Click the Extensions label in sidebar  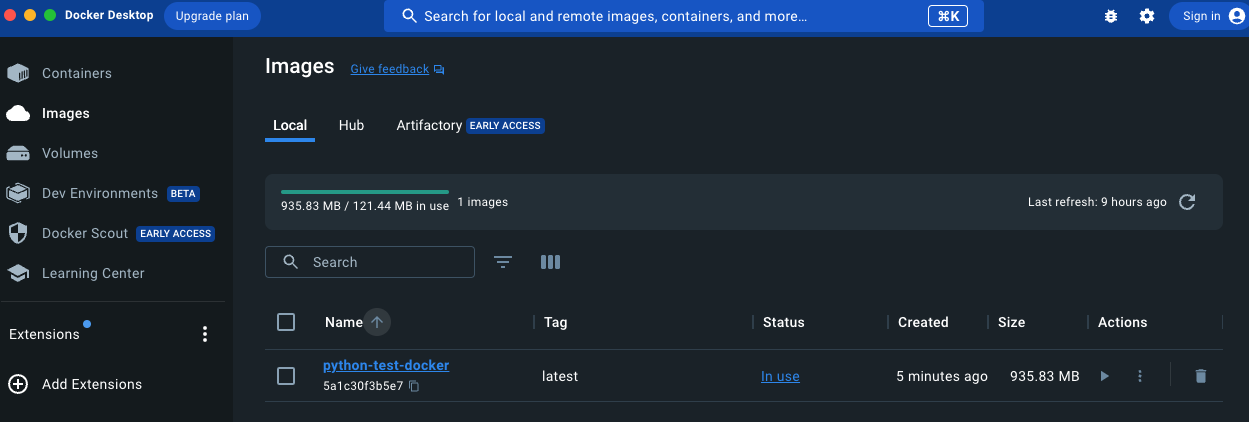tap(44, 334)
